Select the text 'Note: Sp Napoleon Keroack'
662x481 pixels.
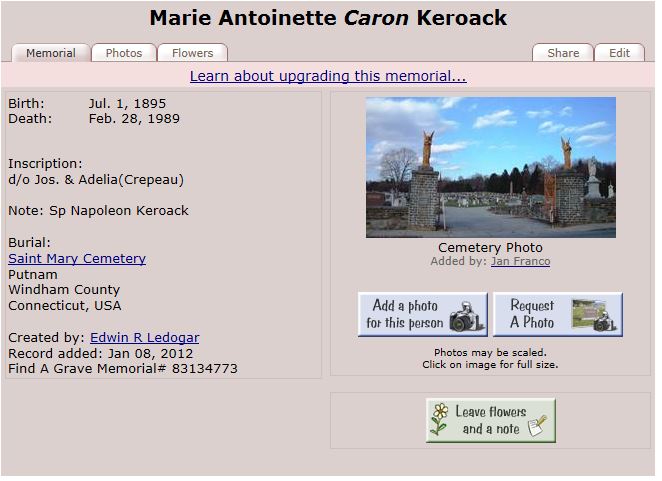98,211
